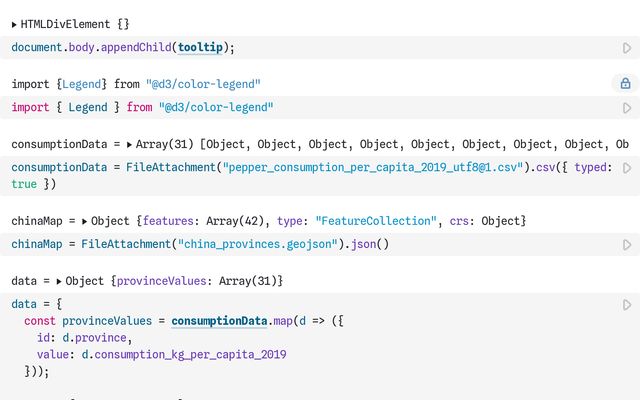Run the data object code cell
The image size is (640, 400).
coord(627,305)
